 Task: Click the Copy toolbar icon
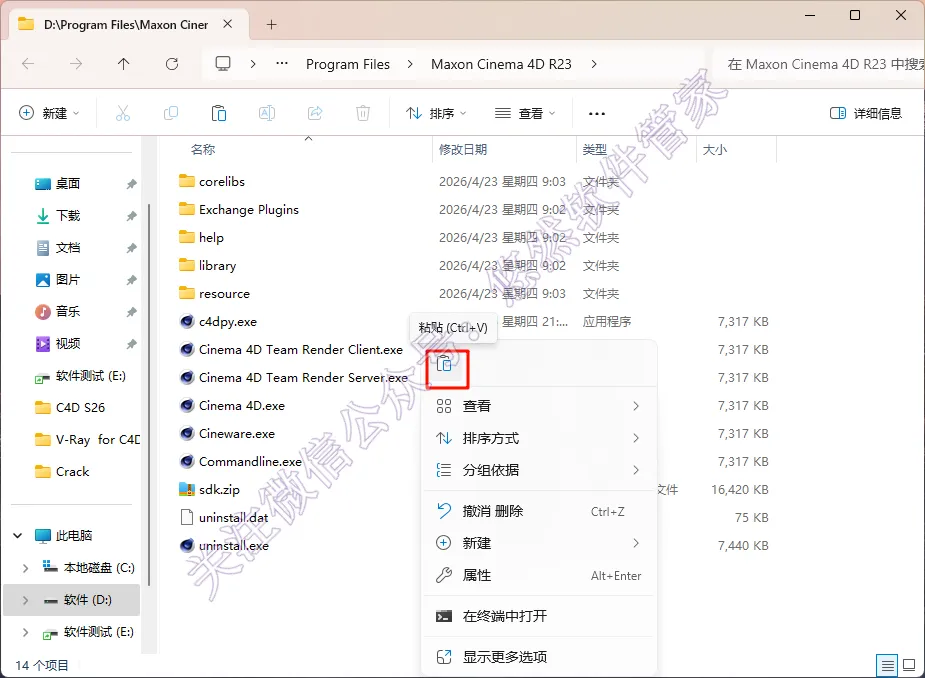170,113
